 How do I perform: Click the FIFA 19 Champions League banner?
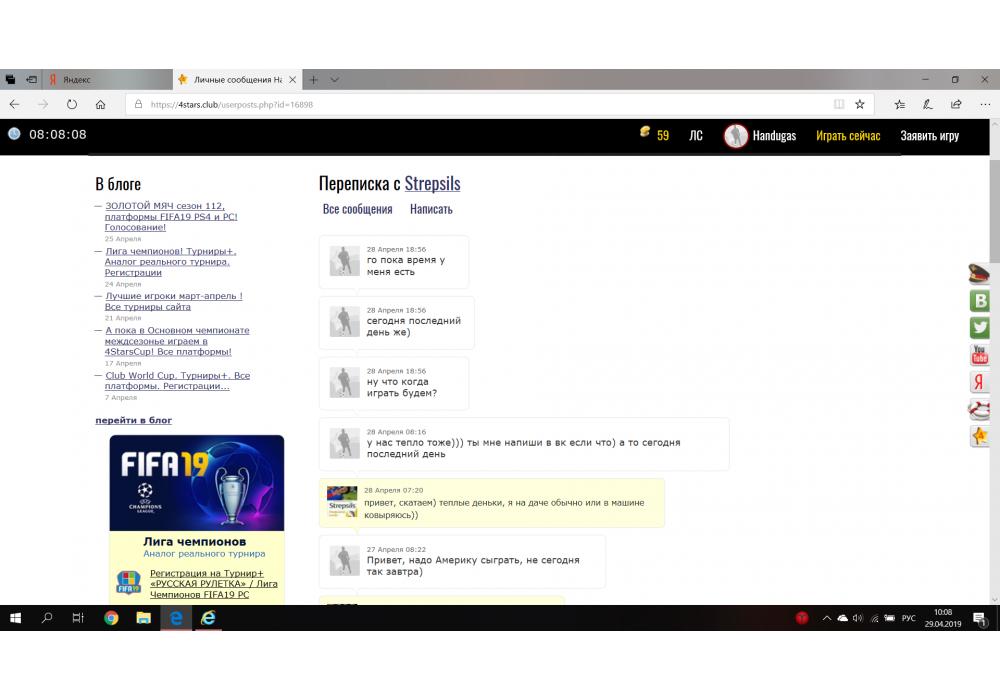click(x=197, y=482)
